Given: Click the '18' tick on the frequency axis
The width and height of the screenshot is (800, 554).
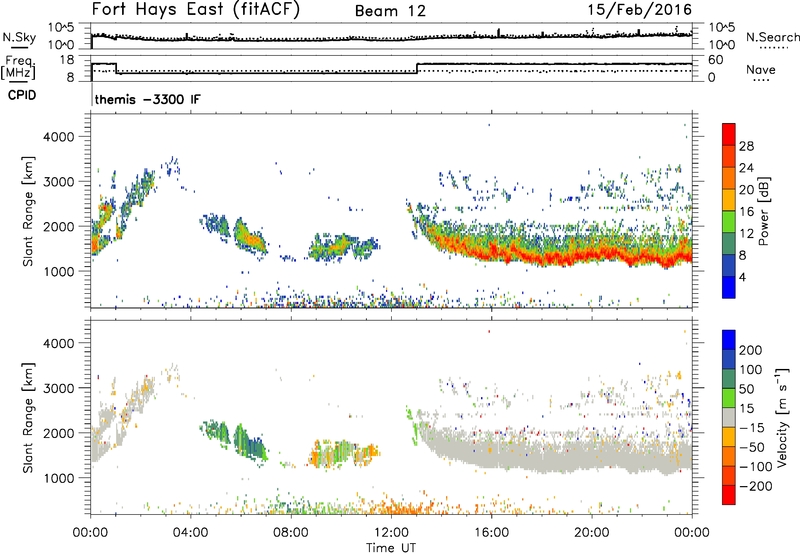Looking at the screenshot, I should [67, 60].
